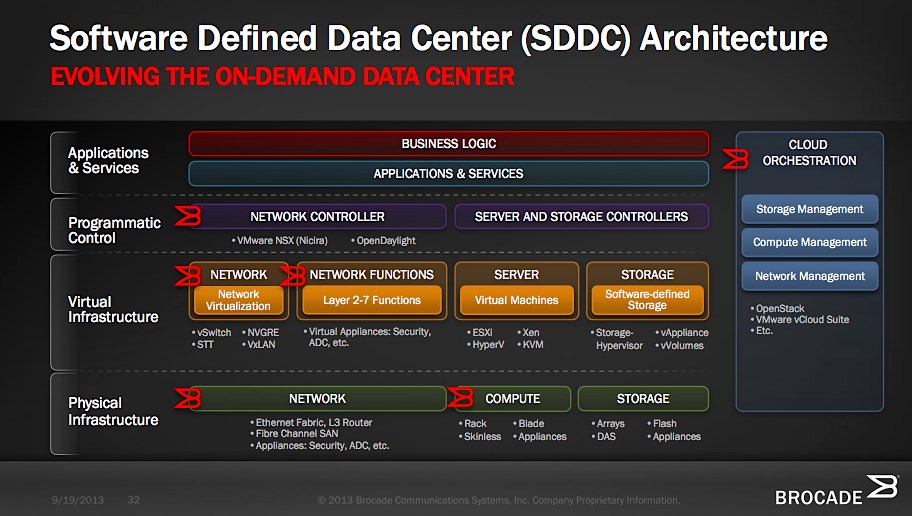Select the Virtual Machines block
The height and width of the screenshot is (516, 912).
point(516,300)
